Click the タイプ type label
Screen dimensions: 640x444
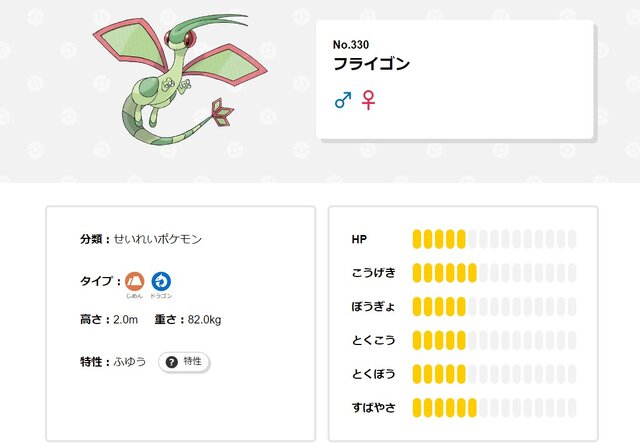tap(96, 281)
